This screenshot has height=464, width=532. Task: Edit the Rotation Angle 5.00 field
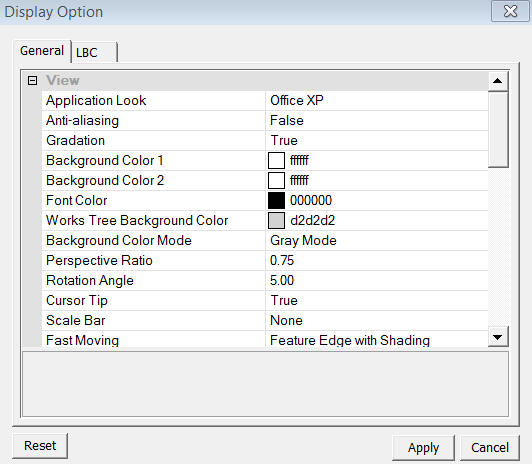[x=377, y=281]
